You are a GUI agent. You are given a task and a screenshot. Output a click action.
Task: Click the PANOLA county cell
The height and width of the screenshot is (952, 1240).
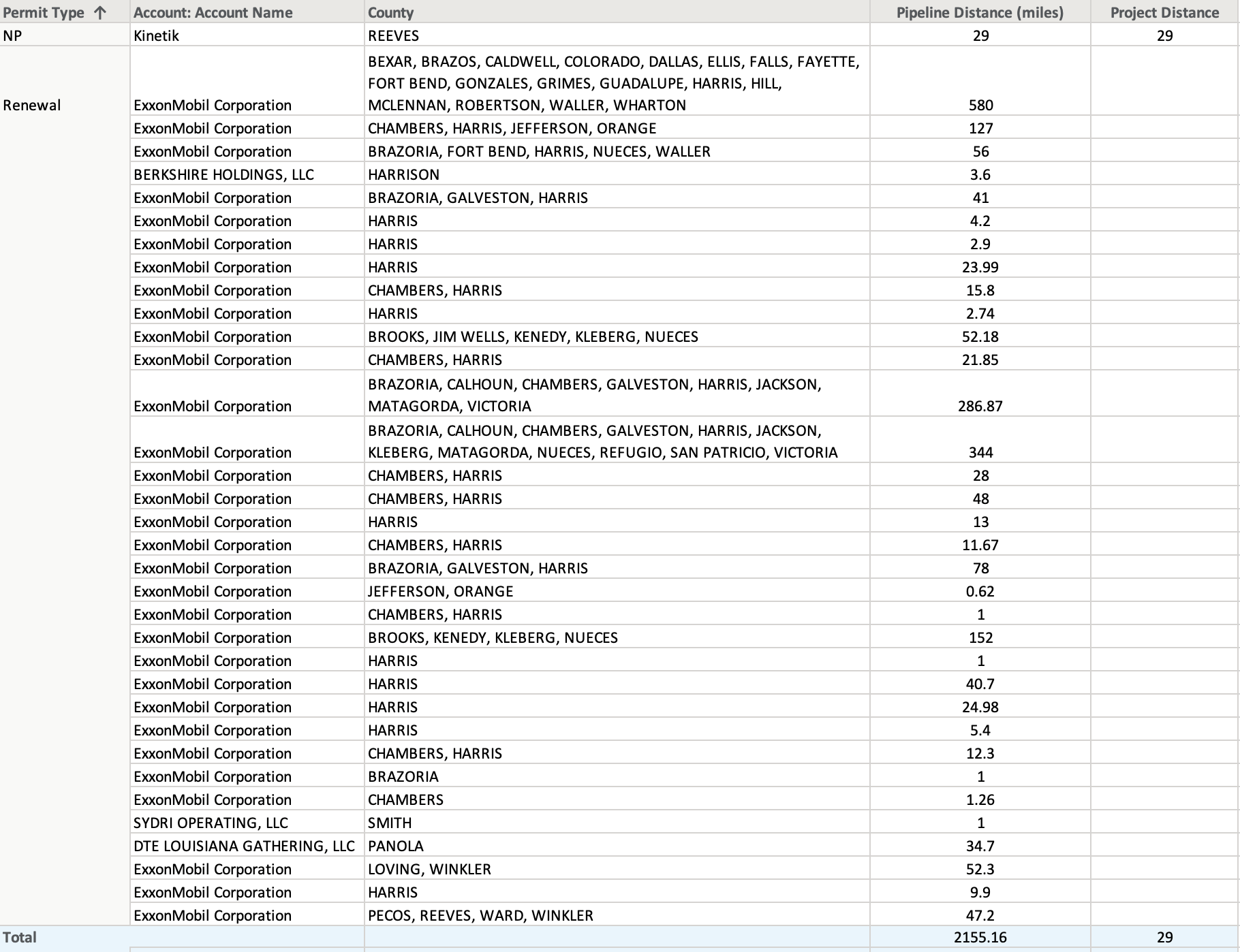pos(395,846)
